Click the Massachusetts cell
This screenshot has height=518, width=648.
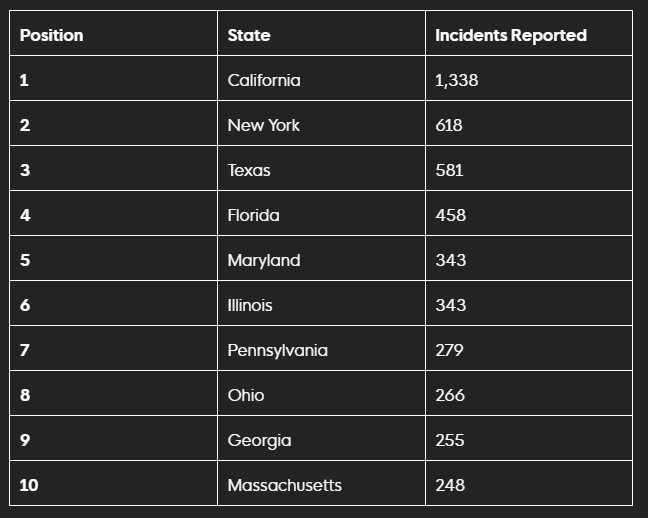point(285,485)
